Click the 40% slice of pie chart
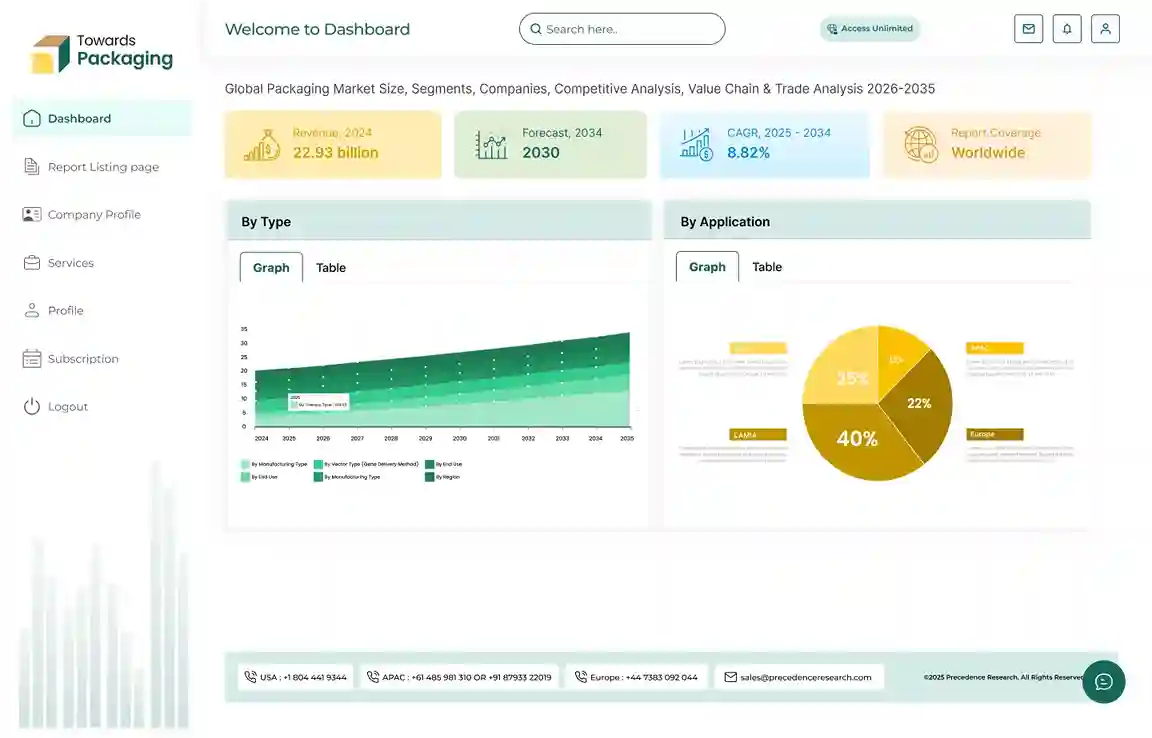 pos(857,440)
